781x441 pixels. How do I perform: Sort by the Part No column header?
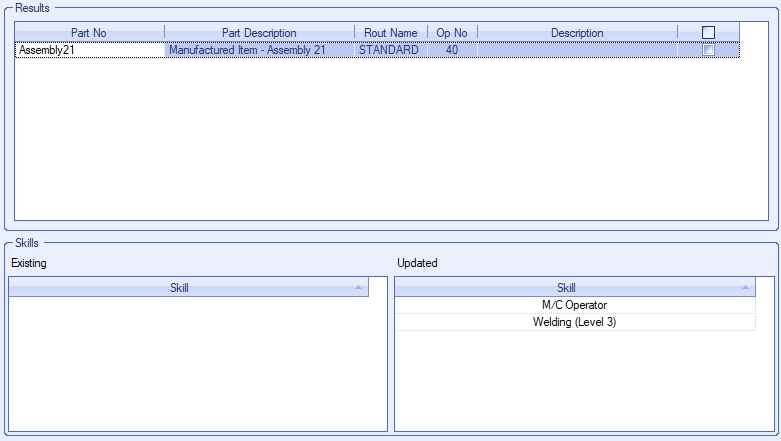coord(89,33)
